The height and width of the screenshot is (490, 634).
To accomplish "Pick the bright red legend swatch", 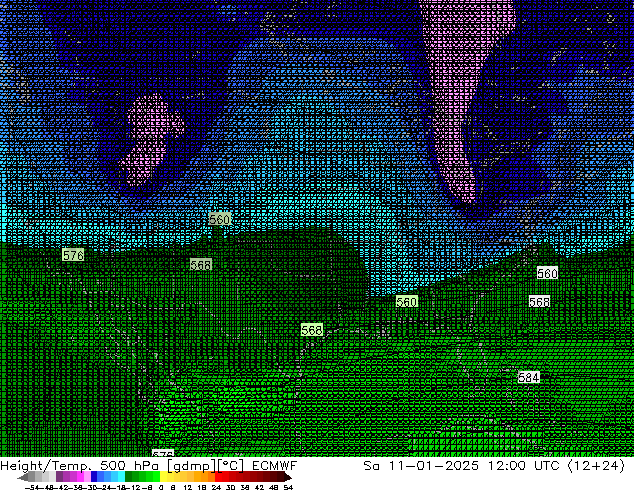I will click(x=219, y=476).
